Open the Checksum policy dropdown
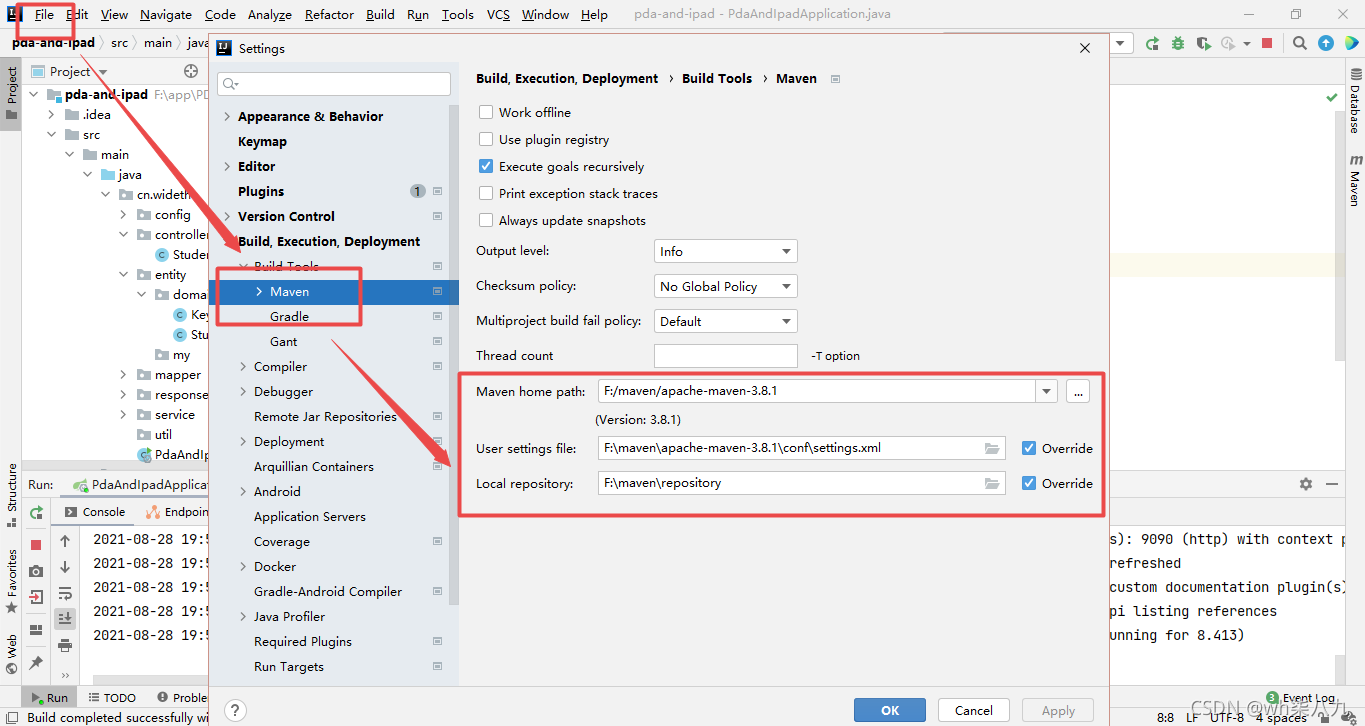1365x726 pixels. [725, 286]
